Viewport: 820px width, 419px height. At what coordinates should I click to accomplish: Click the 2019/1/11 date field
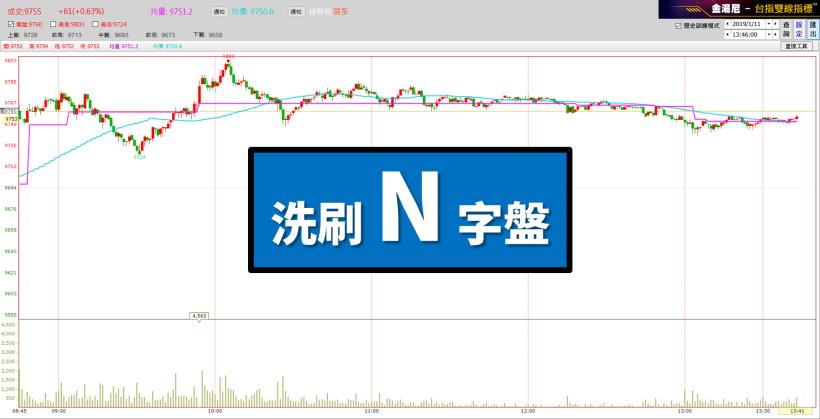(748, 24)
